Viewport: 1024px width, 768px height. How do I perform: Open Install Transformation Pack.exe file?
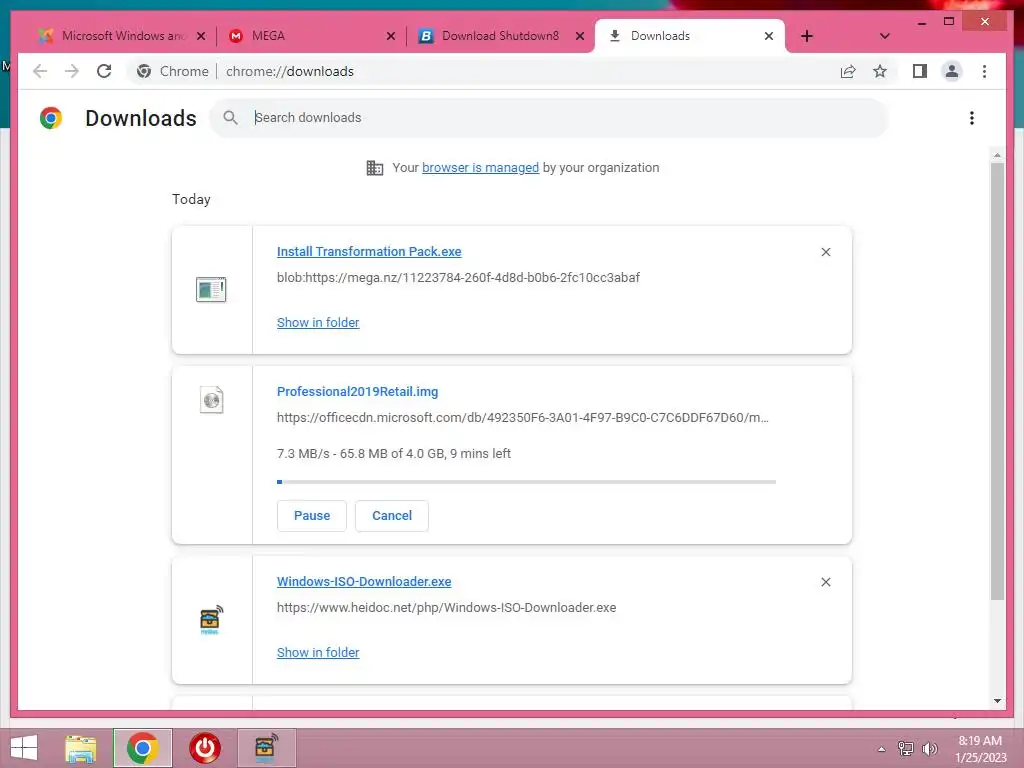pyautogui.click(x=369, y=251)
